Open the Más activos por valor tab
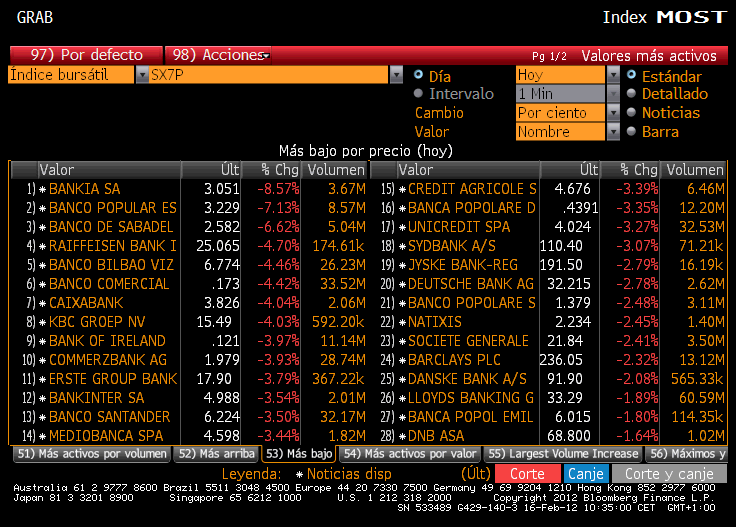Viewport: 736px width, 527px height. pyautogui.click(x=410, y=454)
